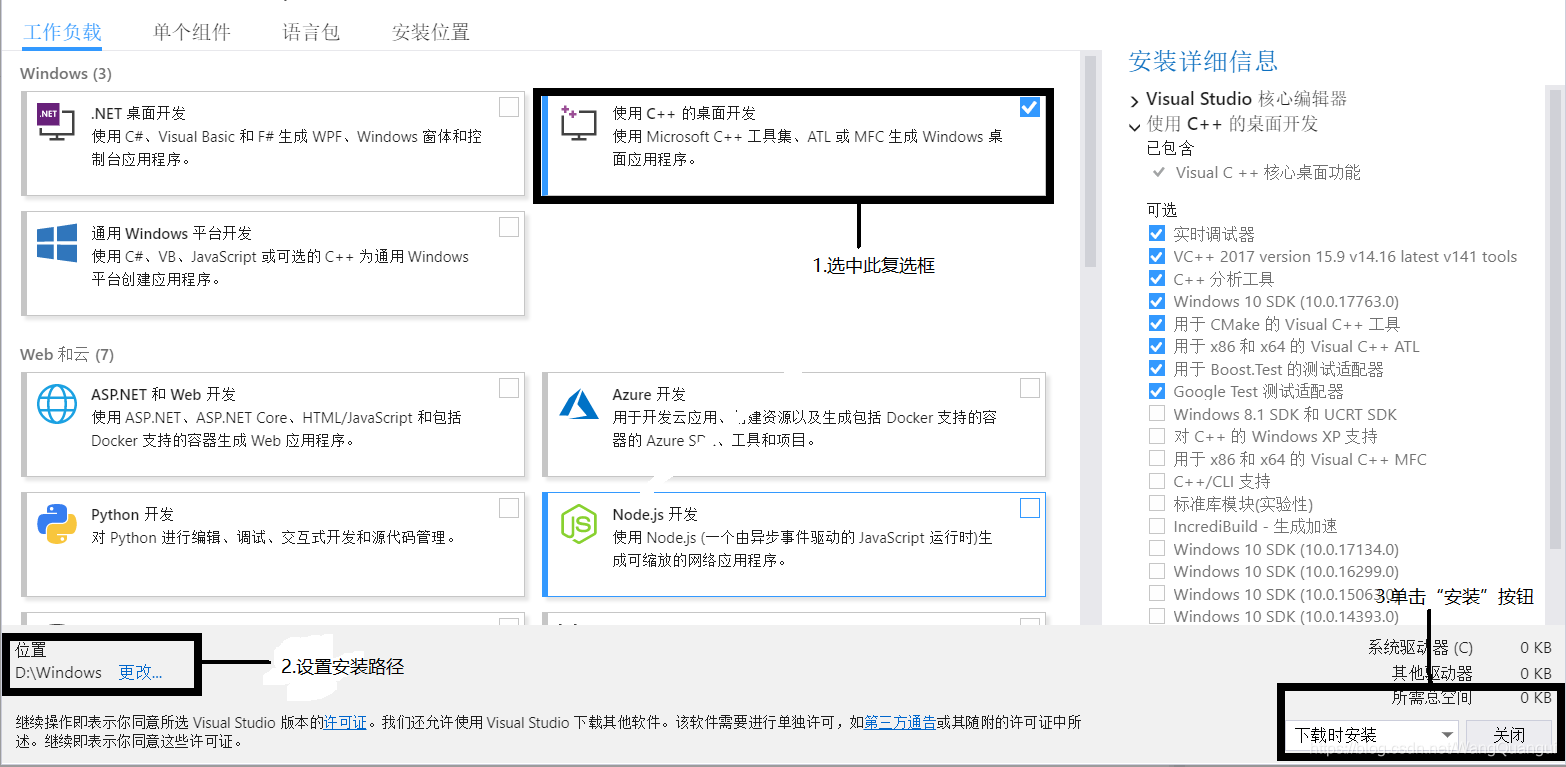The width and height of the screenshot is (1566, 767).
Task: Click the 其他驱动器 size entry
Action: 1471,674
